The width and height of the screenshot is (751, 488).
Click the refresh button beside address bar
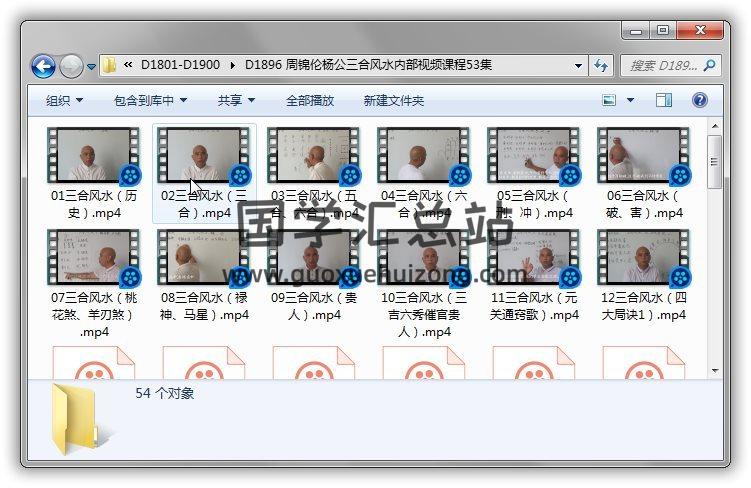(601, 65)
